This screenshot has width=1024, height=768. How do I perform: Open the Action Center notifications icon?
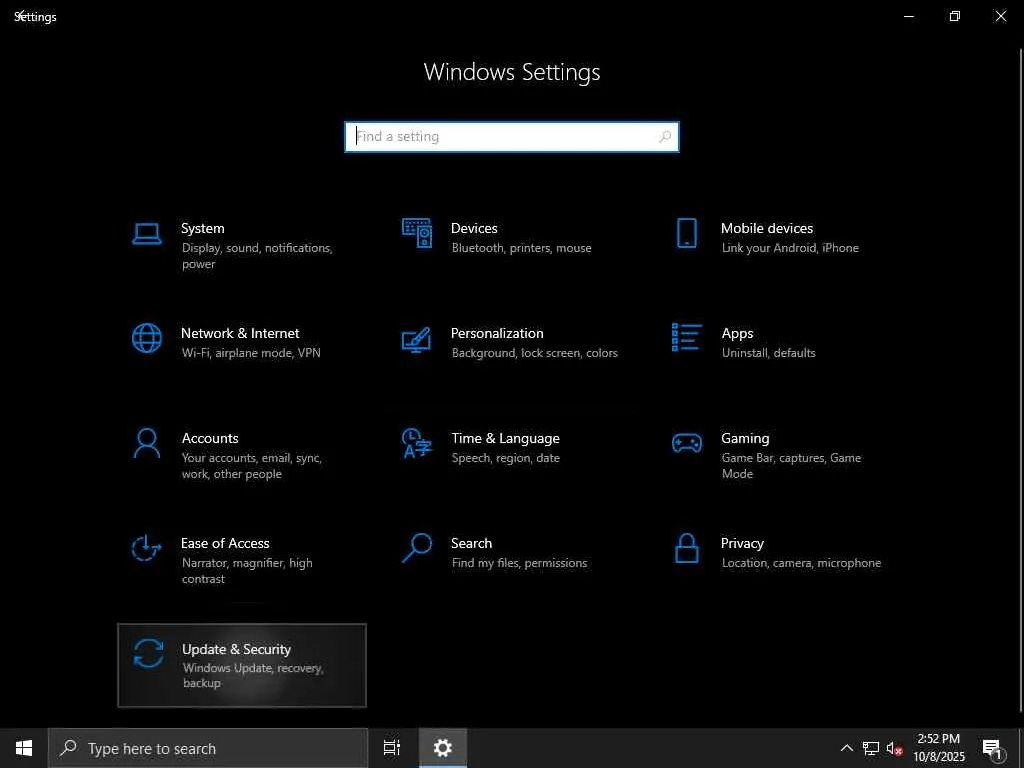(x=992, y=749)
